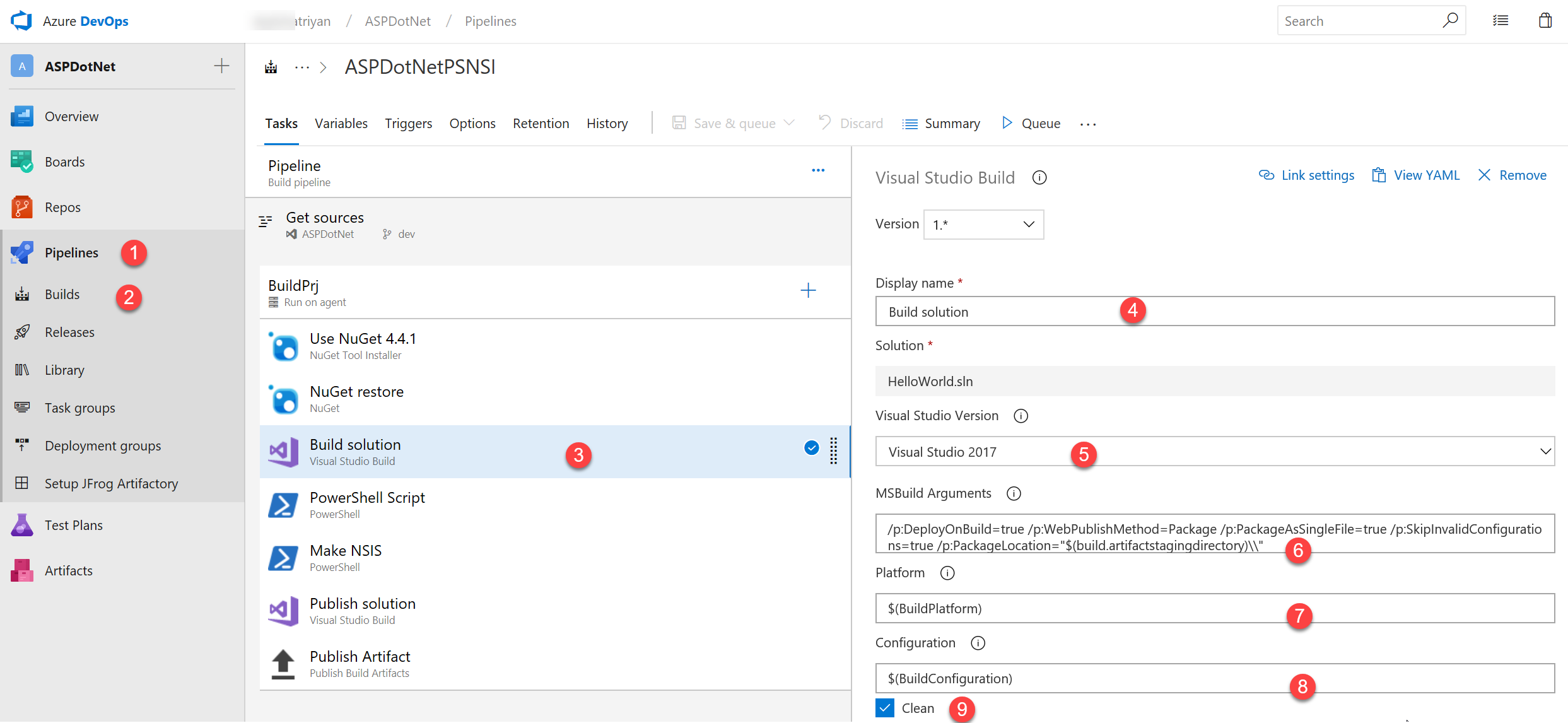This screenshot has width=1568, height=723.
Task: Switch to the Options tab
Action: point(472,124)
